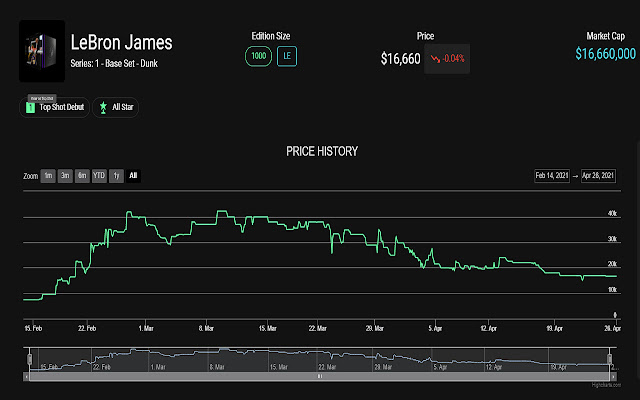This screenshot has height=400, width=640.
Task: Click the left navigator range handle
Action: pos(29,359)
